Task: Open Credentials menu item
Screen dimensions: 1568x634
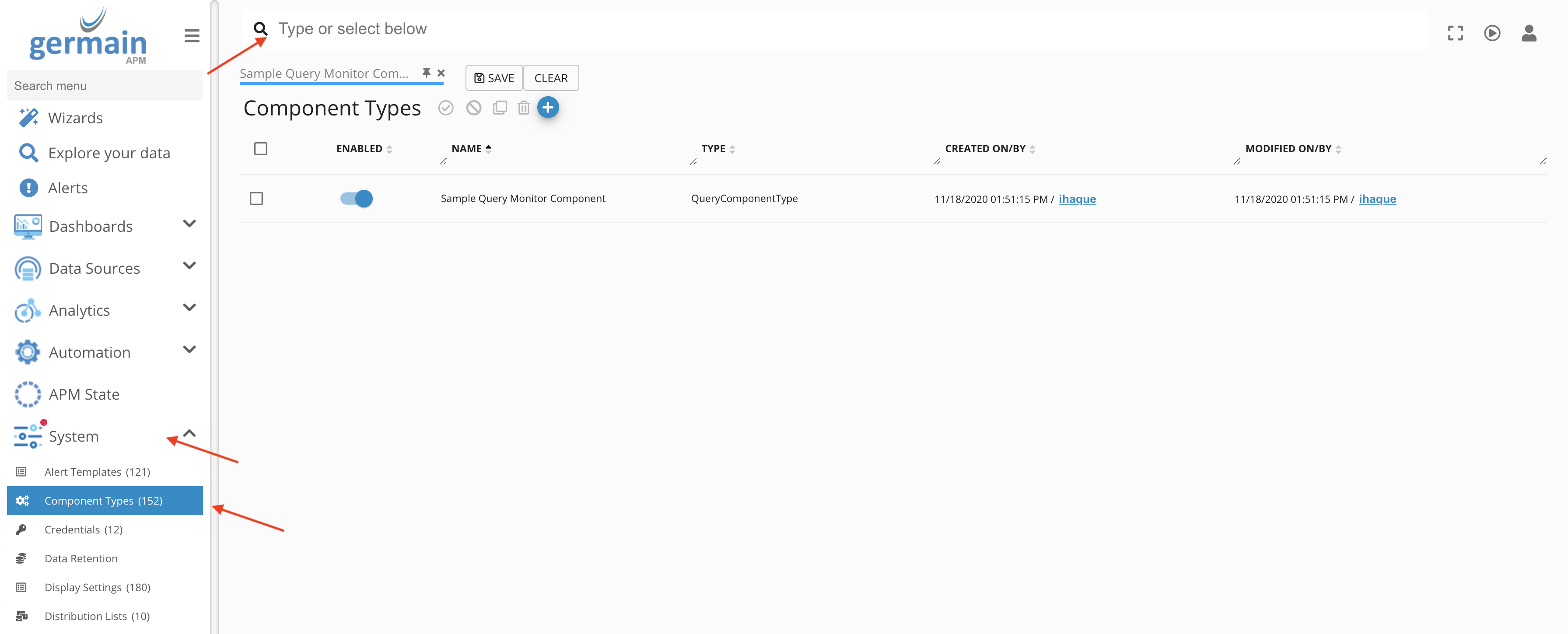Action: pos(84,530)
